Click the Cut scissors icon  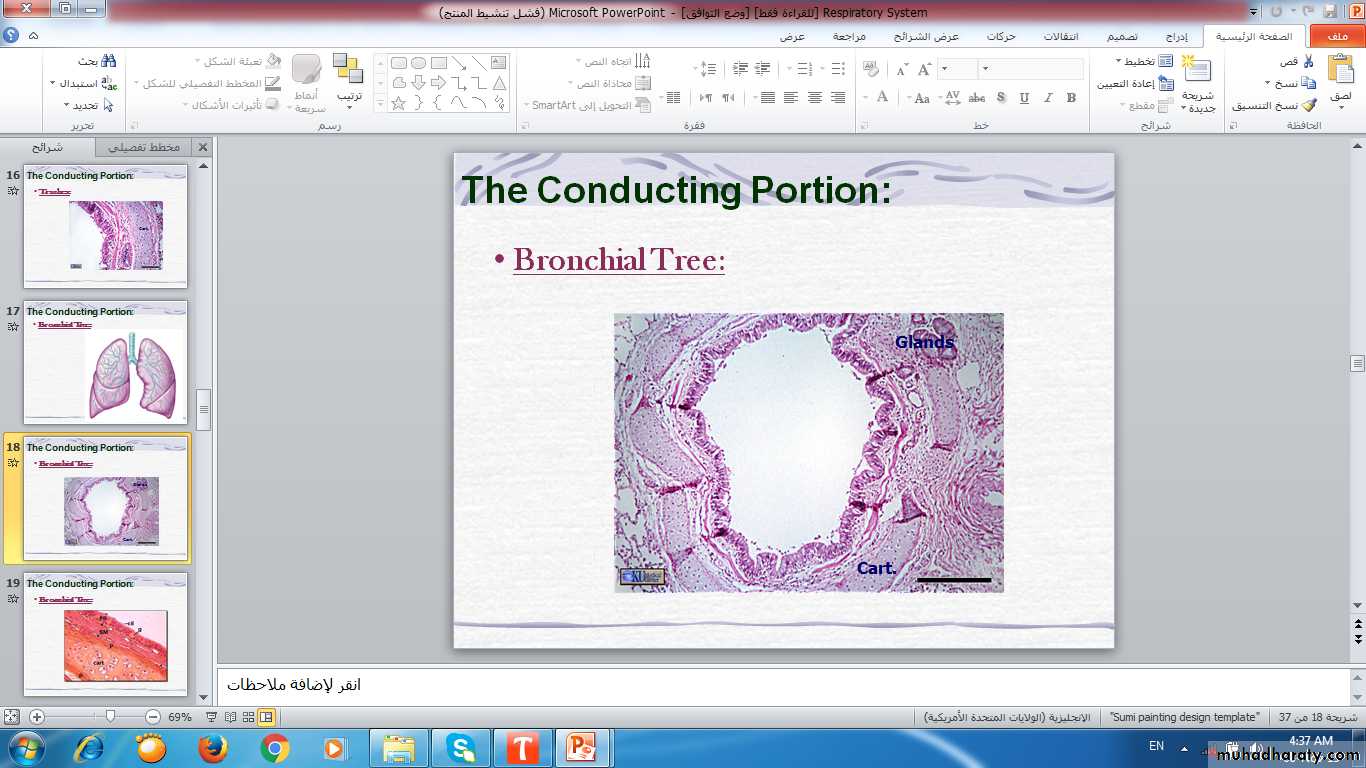pyautogui.click(x=1308, y=62)
